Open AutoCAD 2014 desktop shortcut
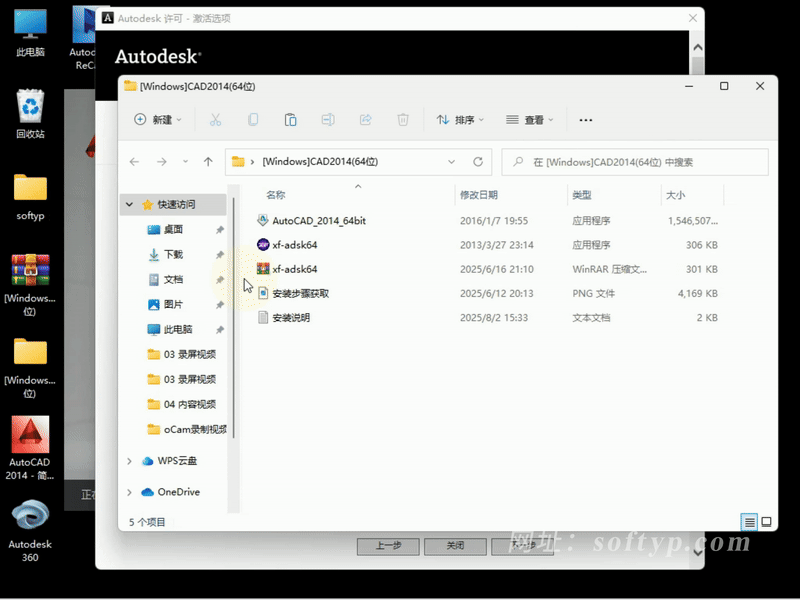The width and height of the screenshot is (800, 600). click(30, 448)
